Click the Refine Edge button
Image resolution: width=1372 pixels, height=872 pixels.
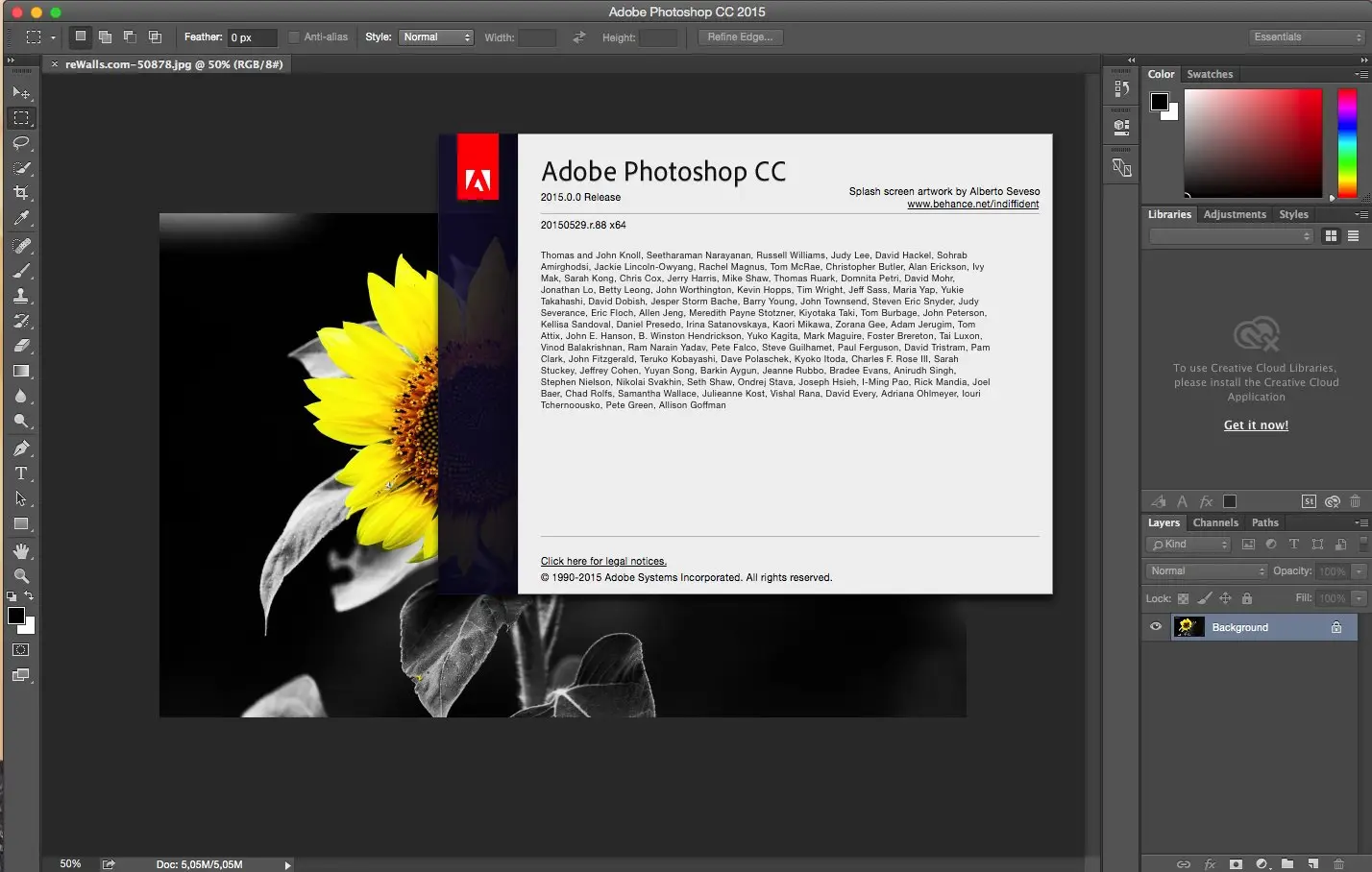pos(740,37)
